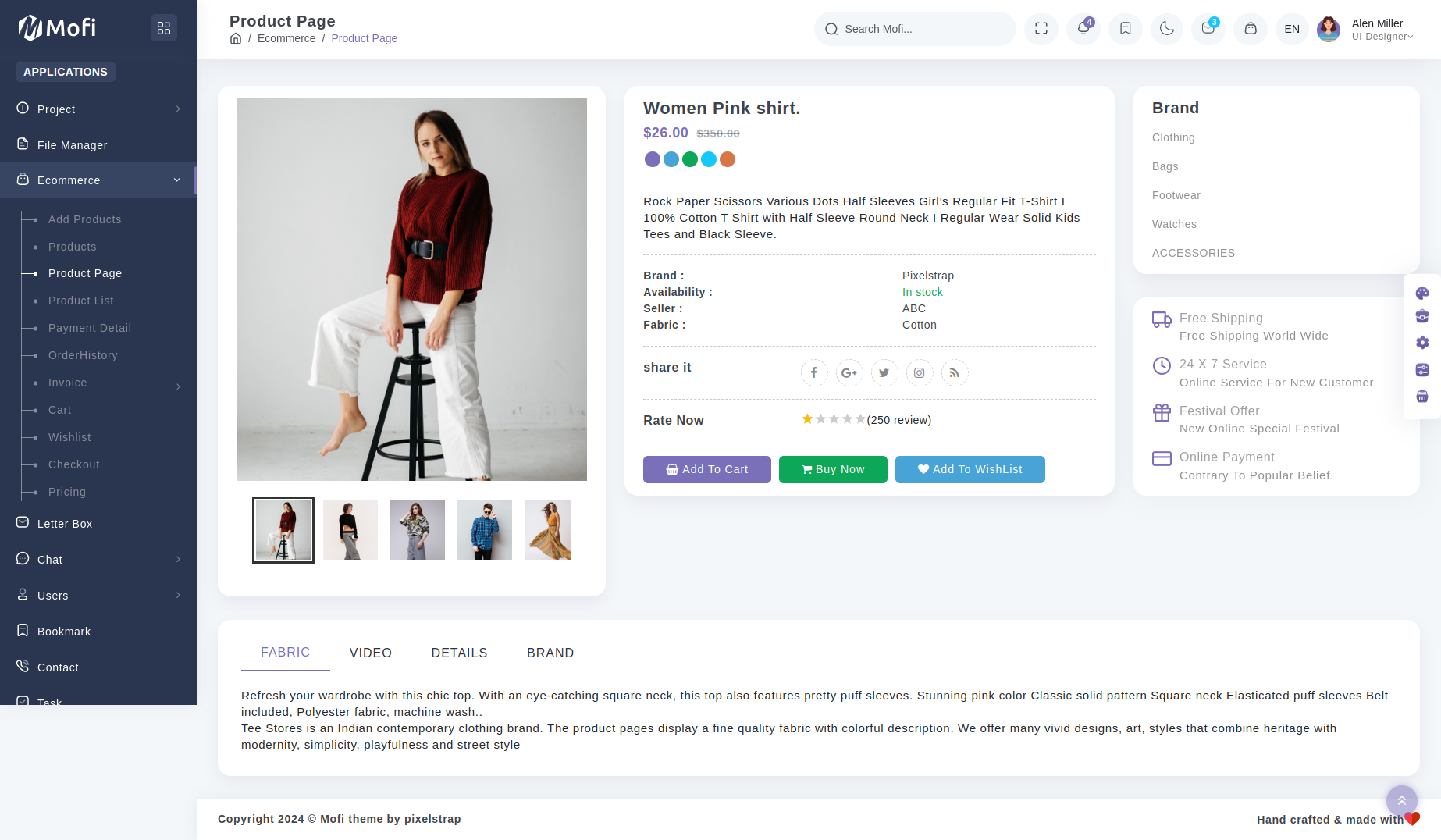Select the blue plaid shirt thumbnail
This screenshot has width=1441, height=840.
tap(485, 530)
